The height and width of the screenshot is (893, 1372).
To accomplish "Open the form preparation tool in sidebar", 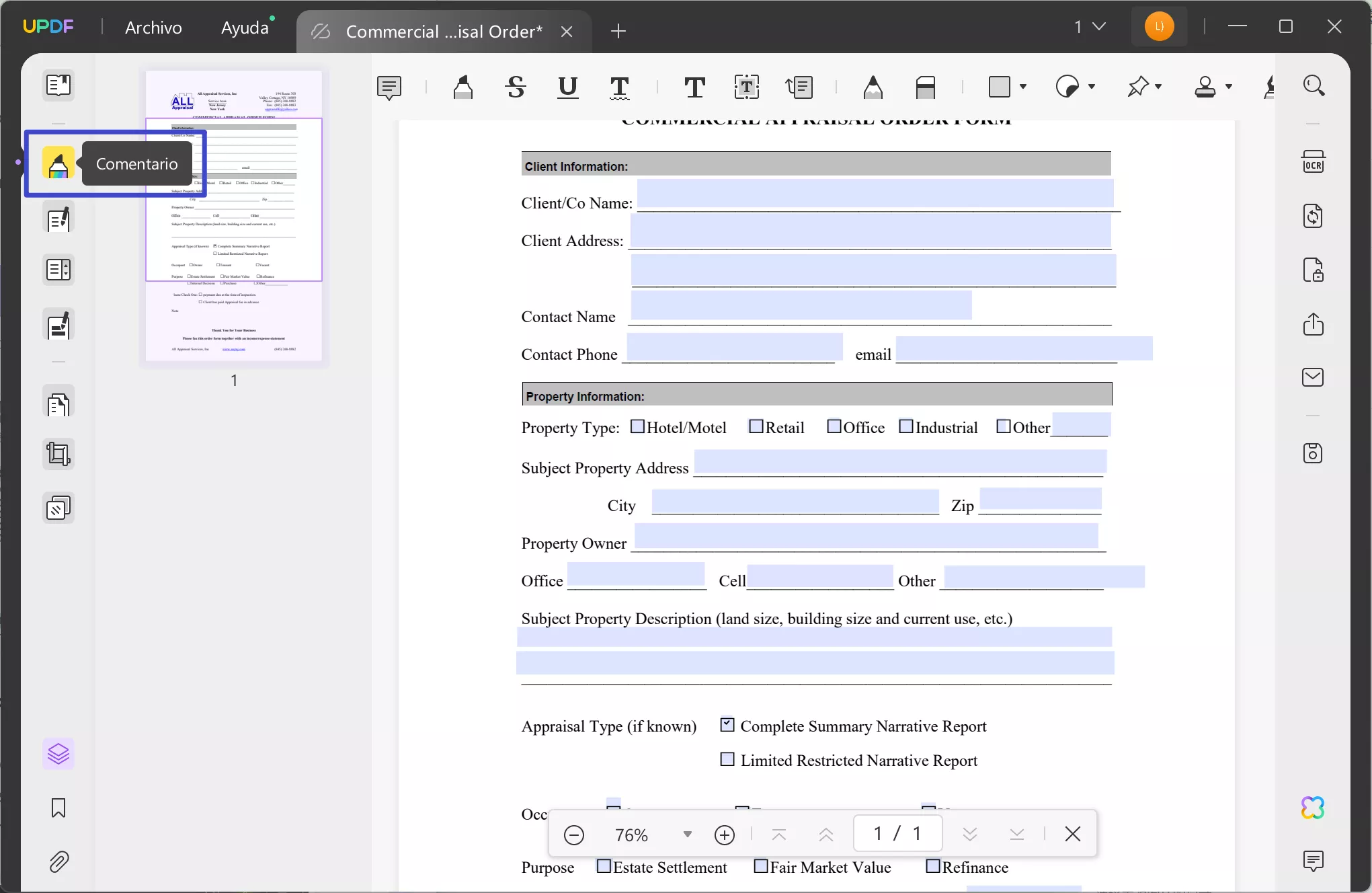I will point(58,270).
